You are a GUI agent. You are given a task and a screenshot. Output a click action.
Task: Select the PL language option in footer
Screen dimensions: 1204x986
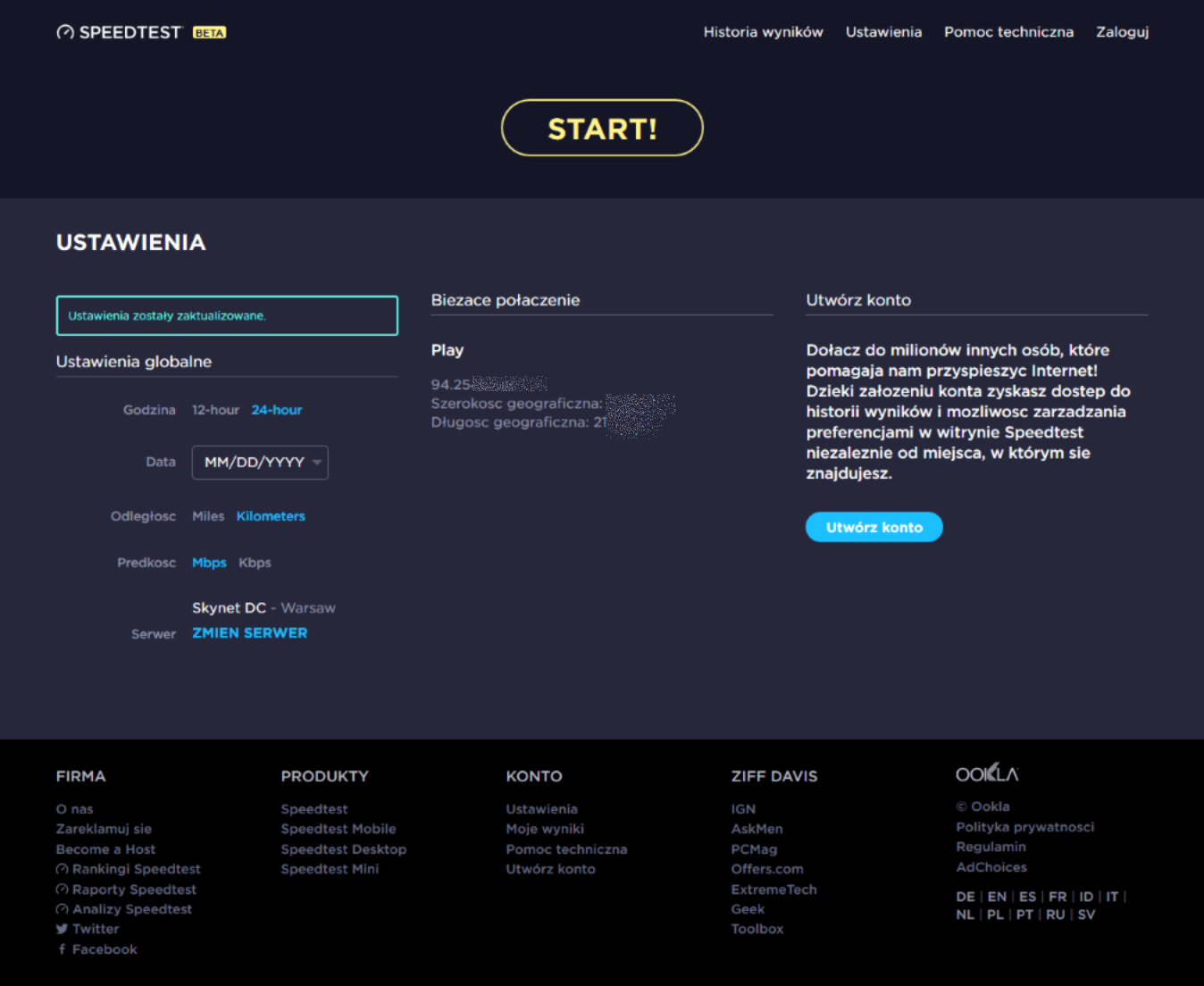click(x=995, y=915)
